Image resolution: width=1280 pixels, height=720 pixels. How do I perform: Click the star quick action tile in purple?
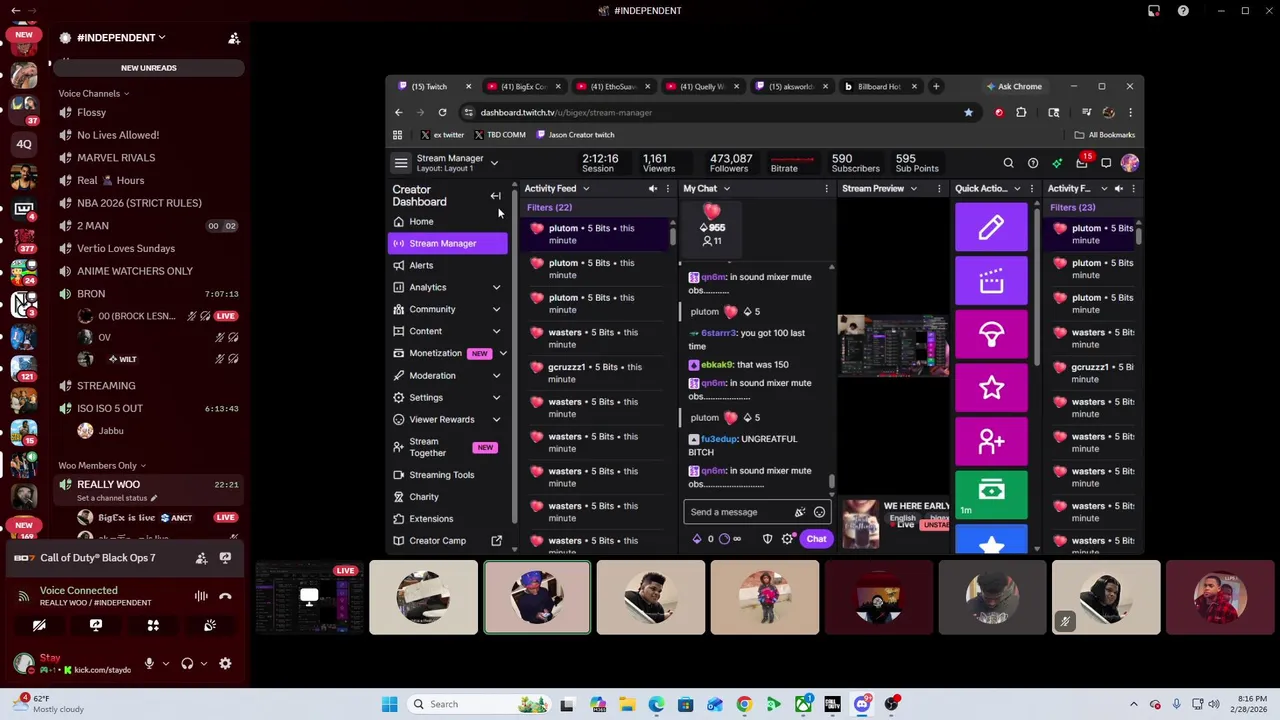click(991, 388)
